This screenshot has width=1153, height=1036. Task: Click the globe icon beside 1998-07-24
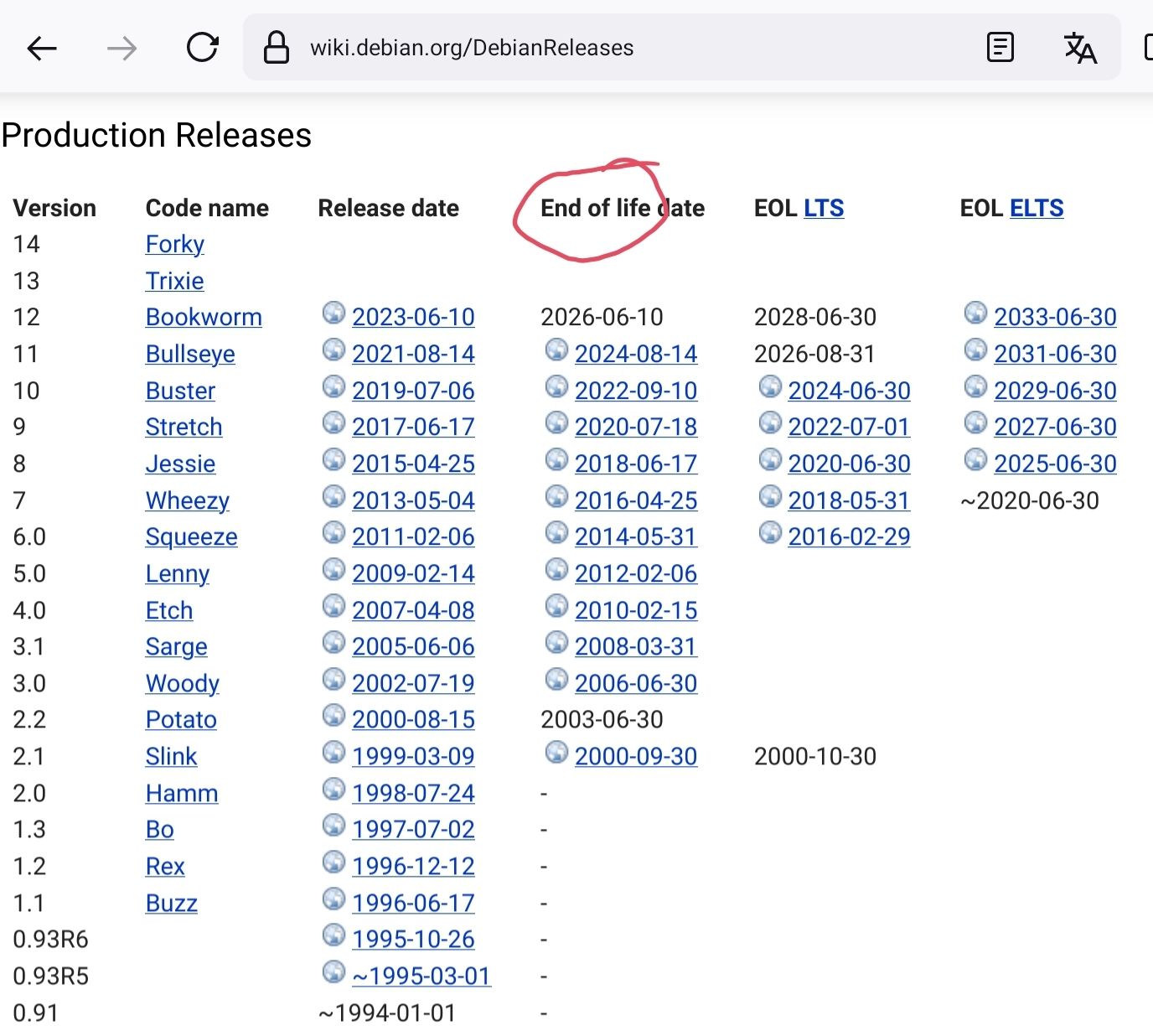(333, 789)
